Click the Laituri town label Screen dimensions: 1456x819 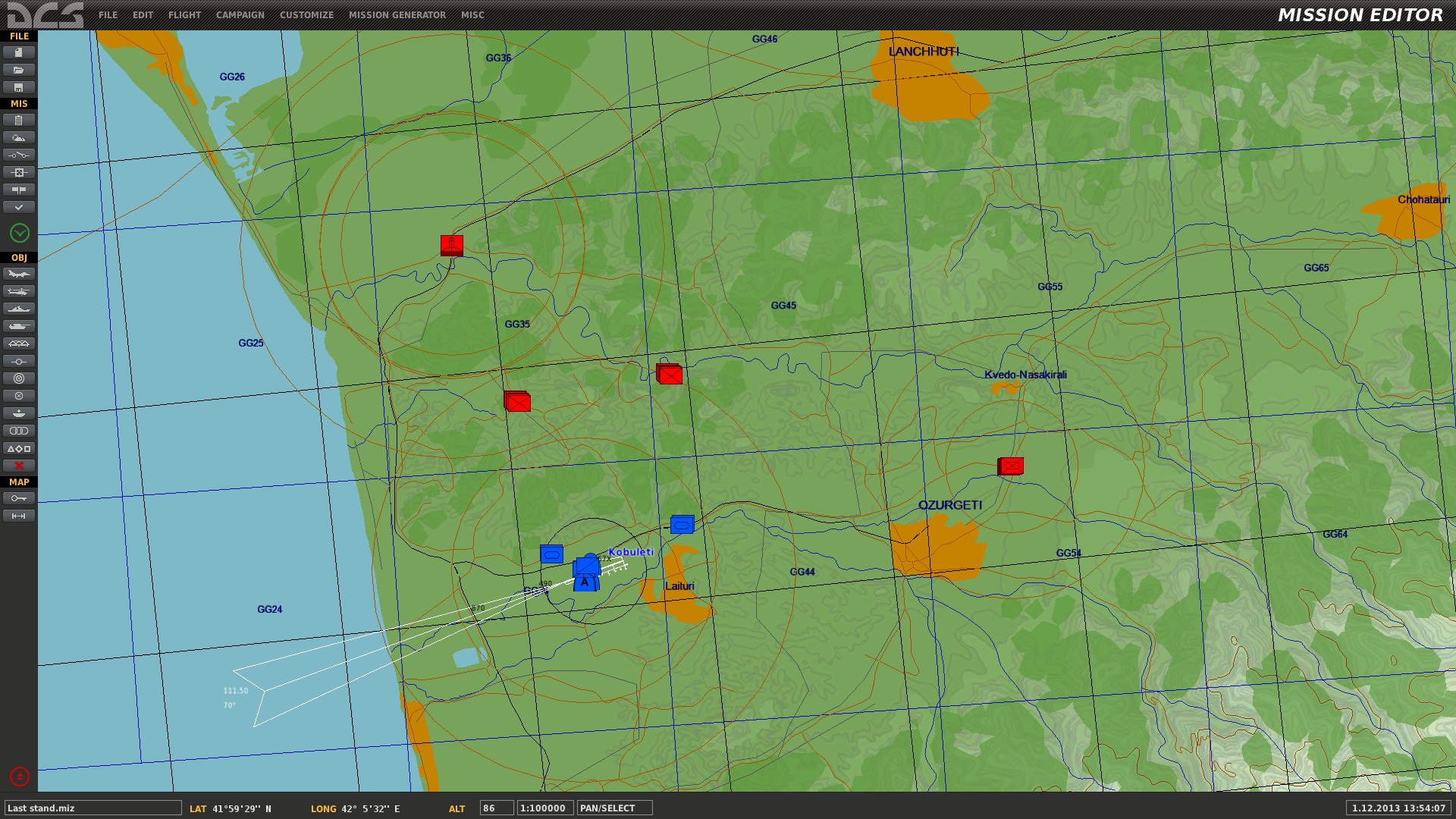tap(679, 586)
